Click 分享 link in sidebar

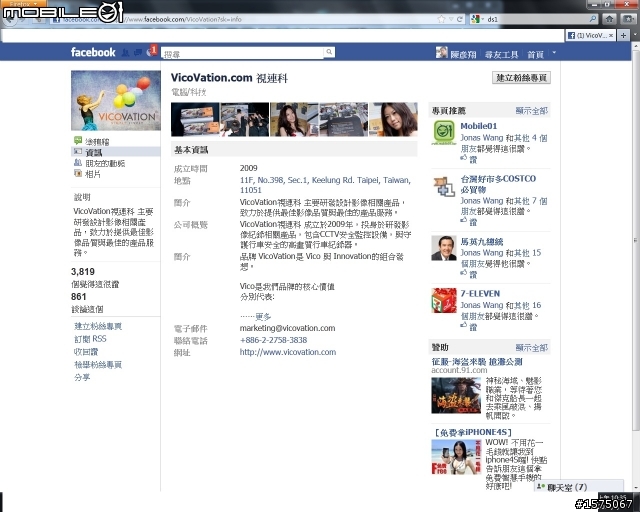coord(82,377)
